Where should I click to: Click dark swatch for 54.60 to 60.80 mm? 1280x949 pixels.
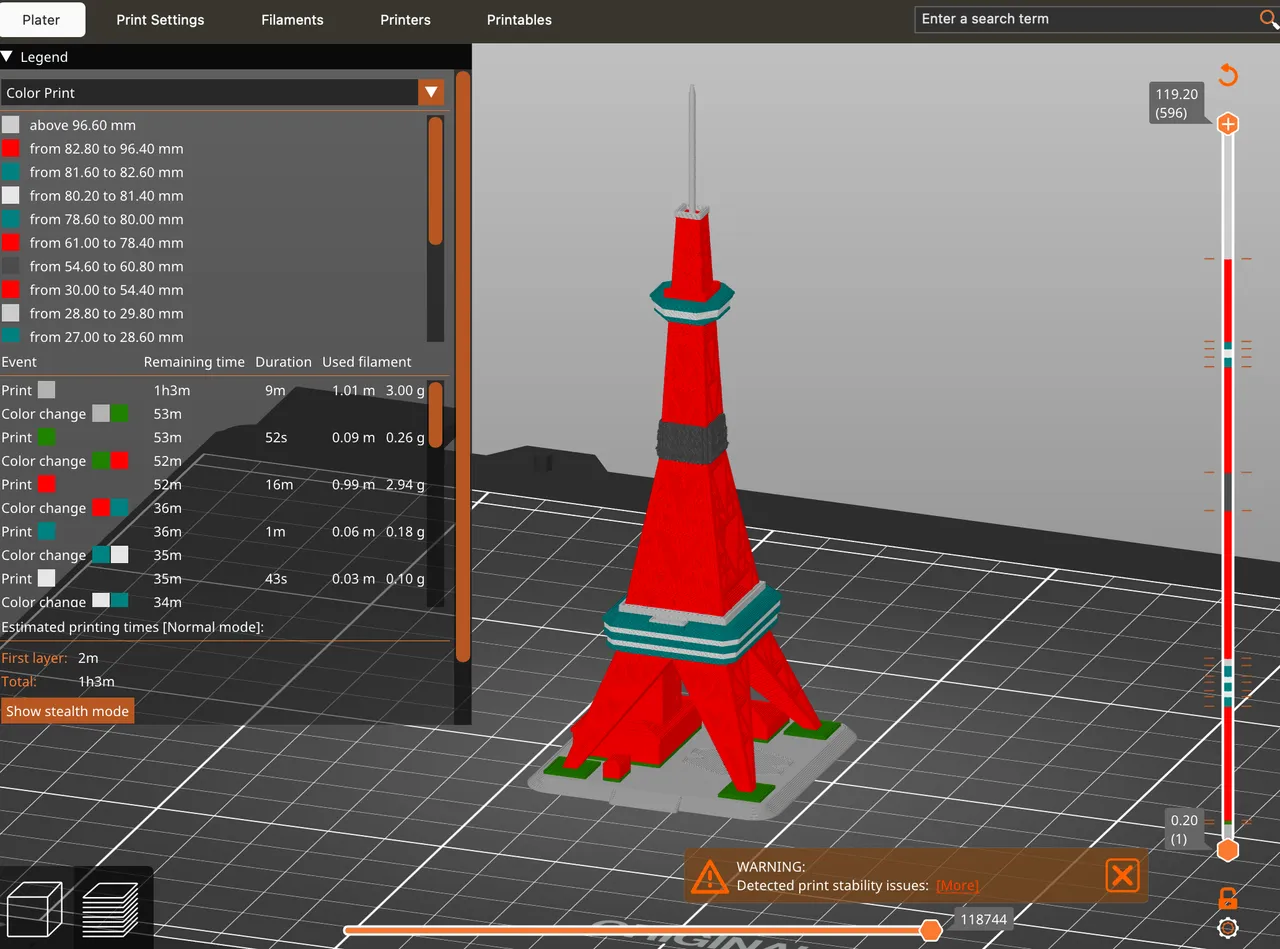[10, 266]
